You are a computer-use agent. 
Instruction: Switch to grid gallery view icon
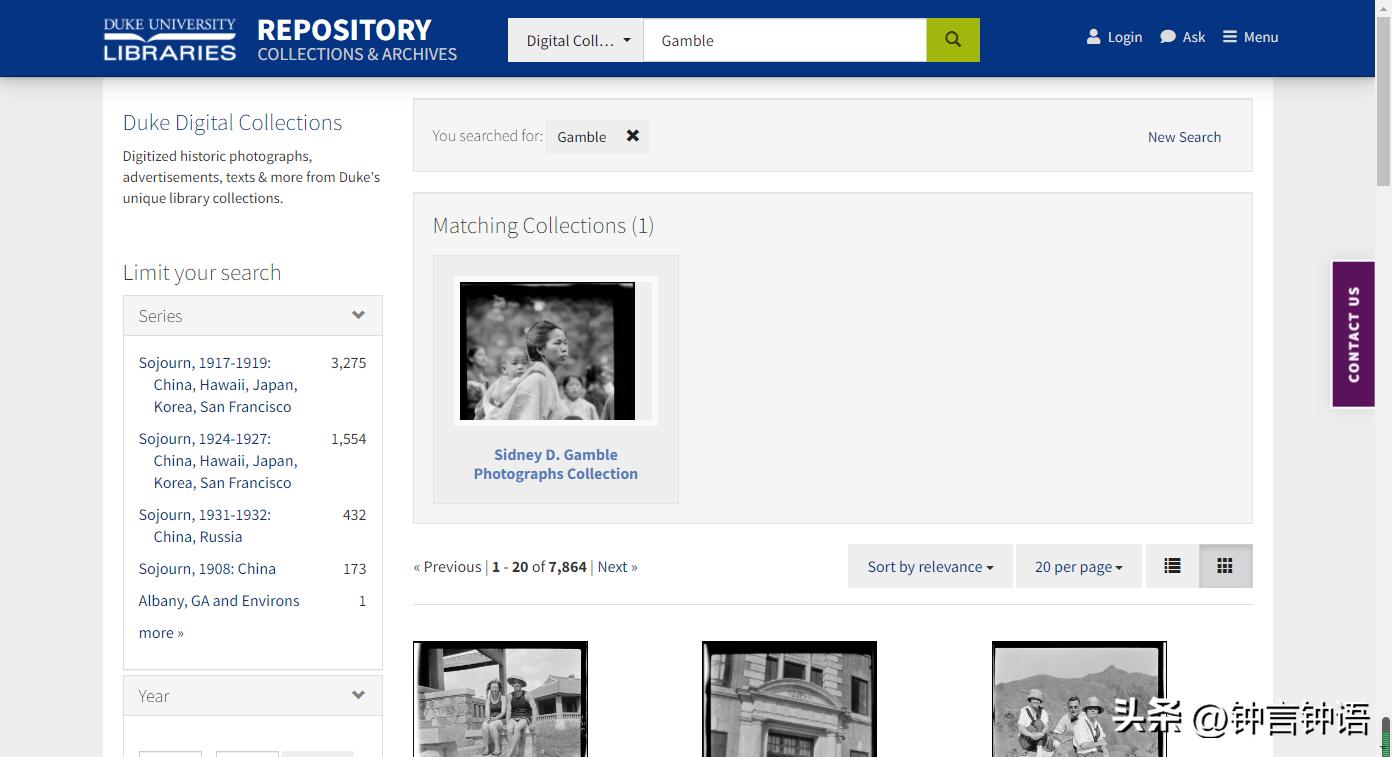coord(1225,566)
